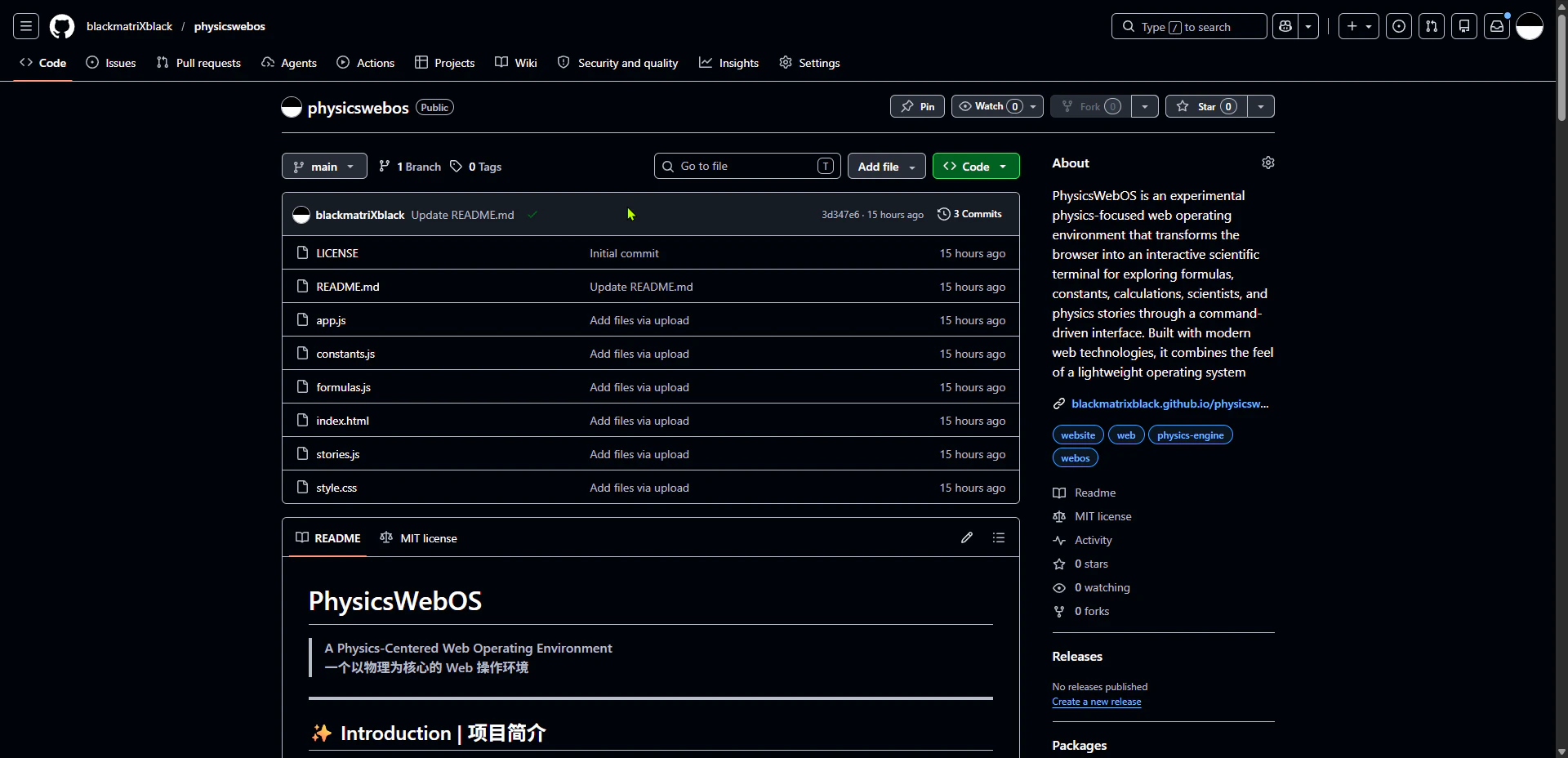Open Security and quality tab
The image size is (1568, 758).
pos(618,63)
